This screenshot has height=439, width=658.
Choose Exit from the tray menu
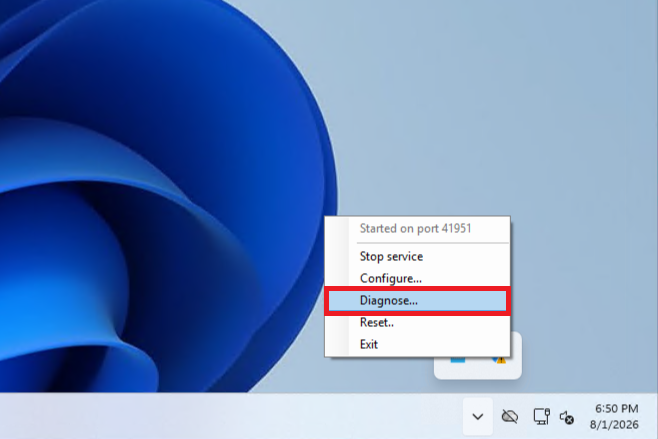417,344
